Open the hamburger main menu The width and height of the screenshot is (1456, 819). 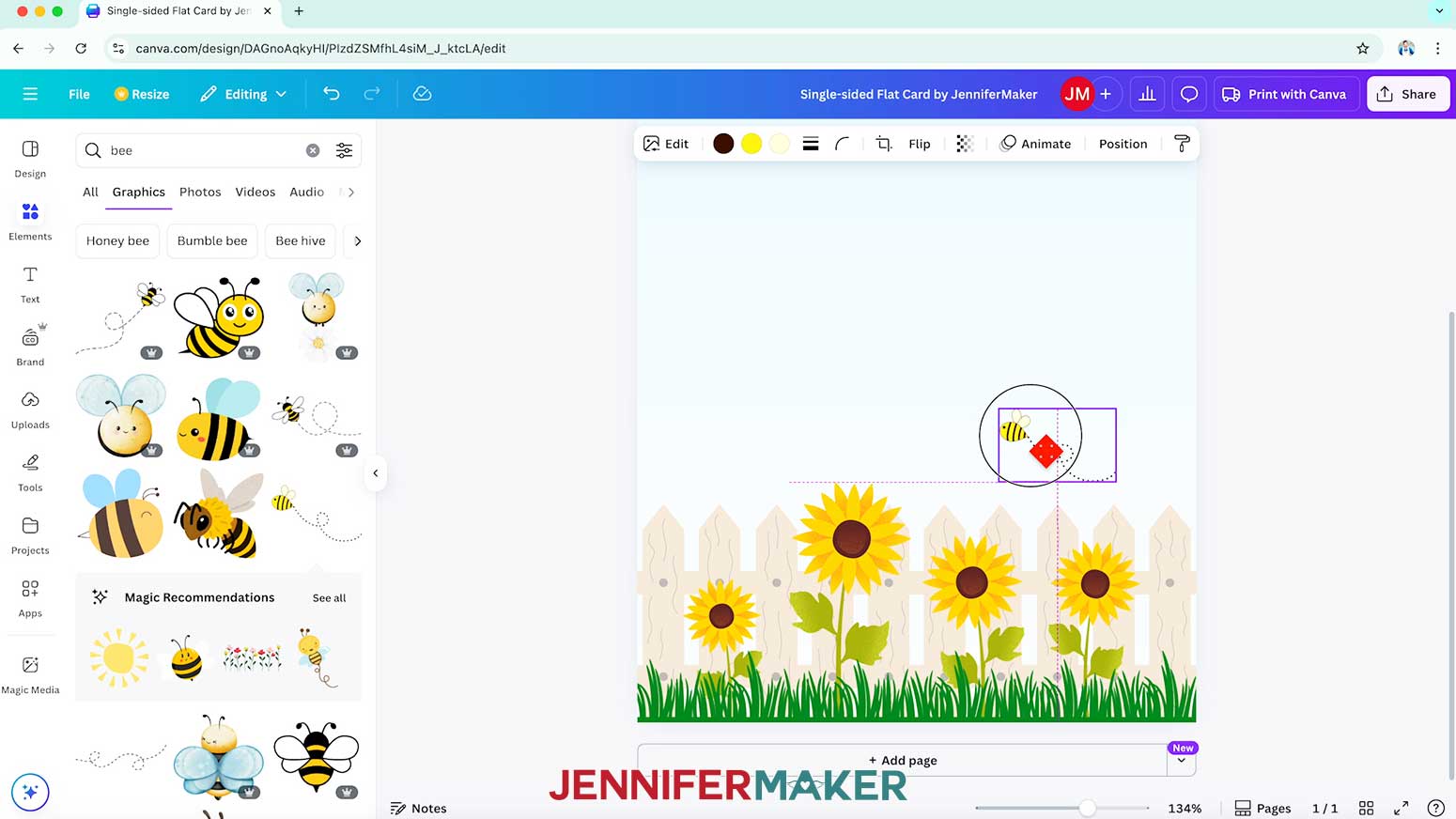(30, 94)
